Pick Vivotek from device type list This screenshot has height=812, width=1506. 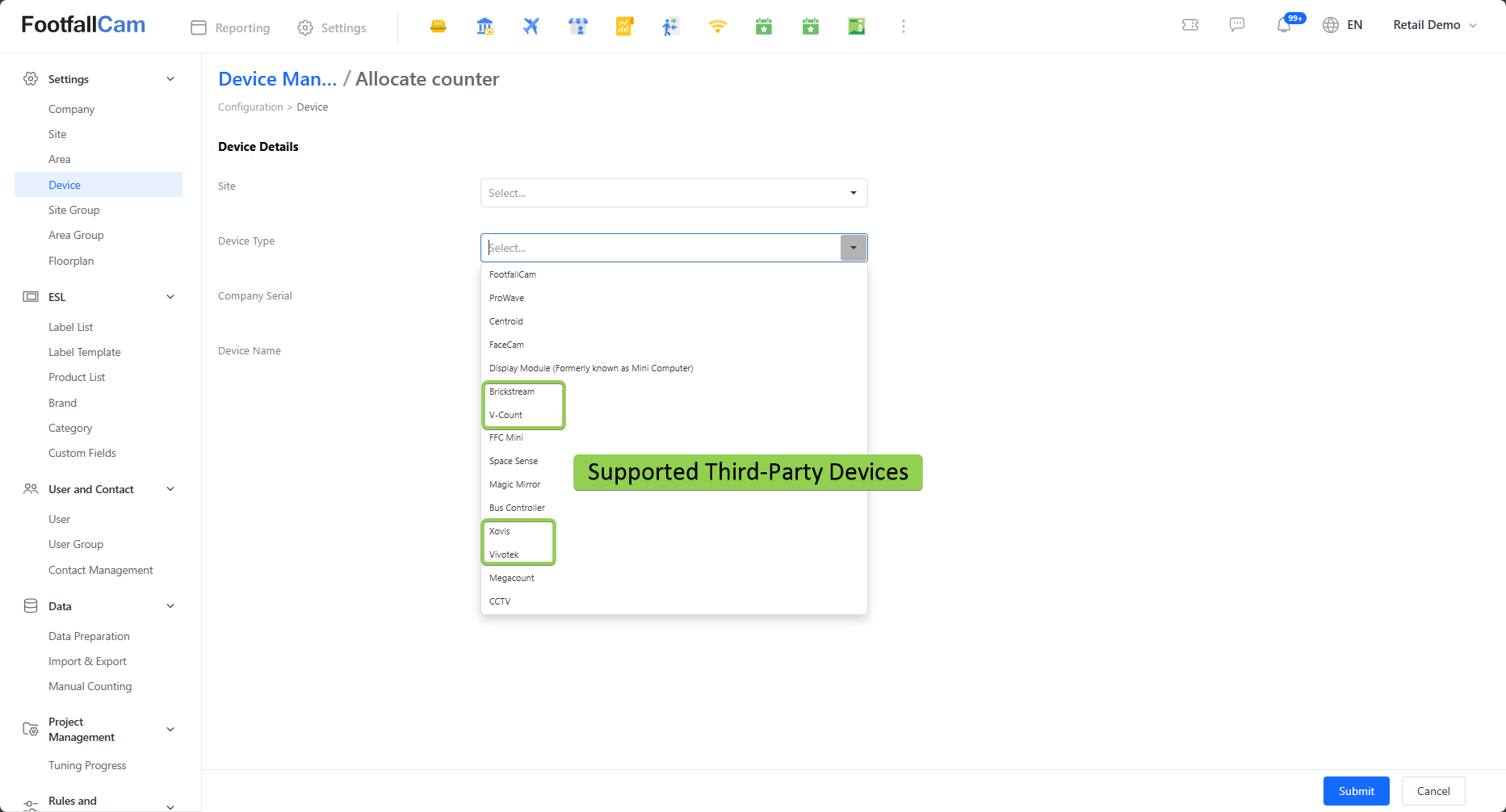click(673, 555)
